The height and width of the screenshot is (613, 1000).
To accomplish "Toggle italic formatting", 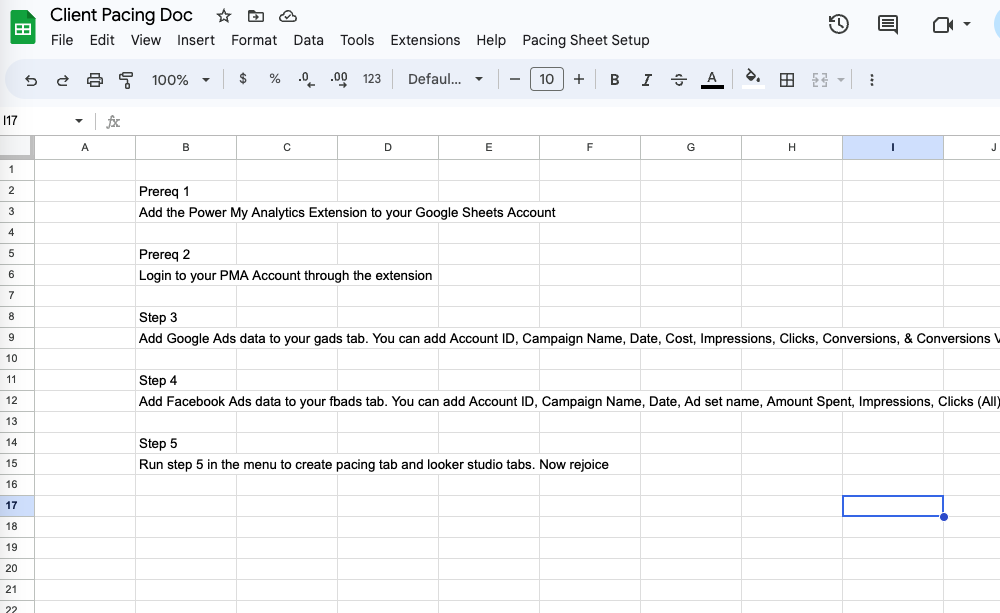I will click(x=647, y=80).
